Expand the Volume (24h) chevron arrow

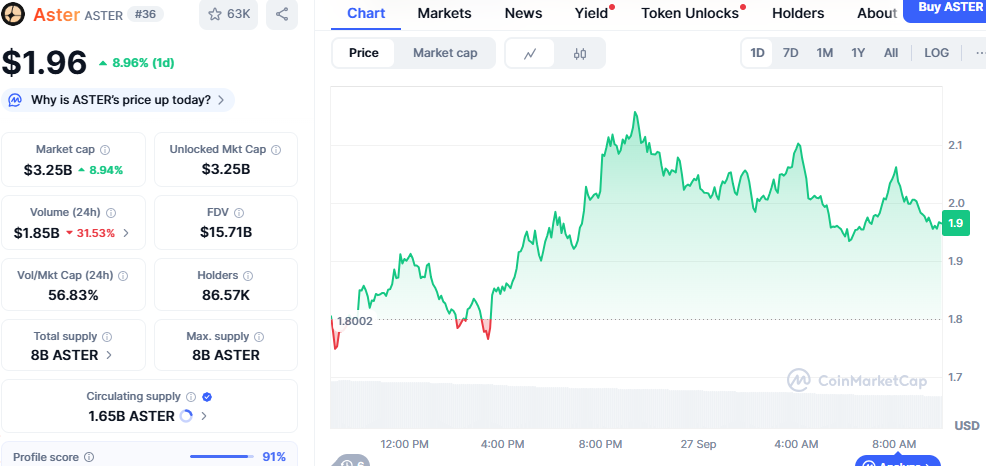pos(126,233)
